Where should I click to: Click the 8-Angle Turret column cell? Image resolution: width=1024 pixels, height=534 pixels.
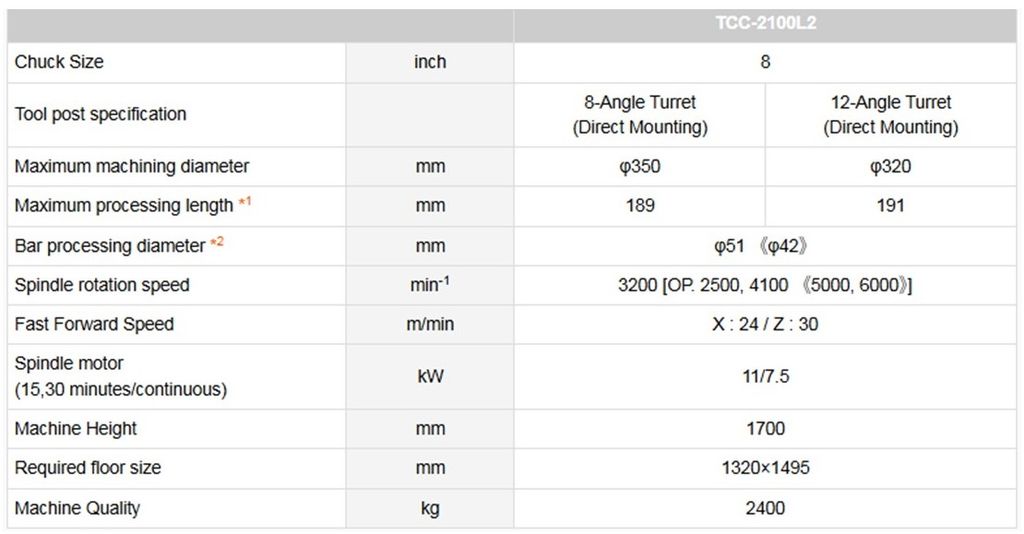pyautogui.click(x=640, y=114)
